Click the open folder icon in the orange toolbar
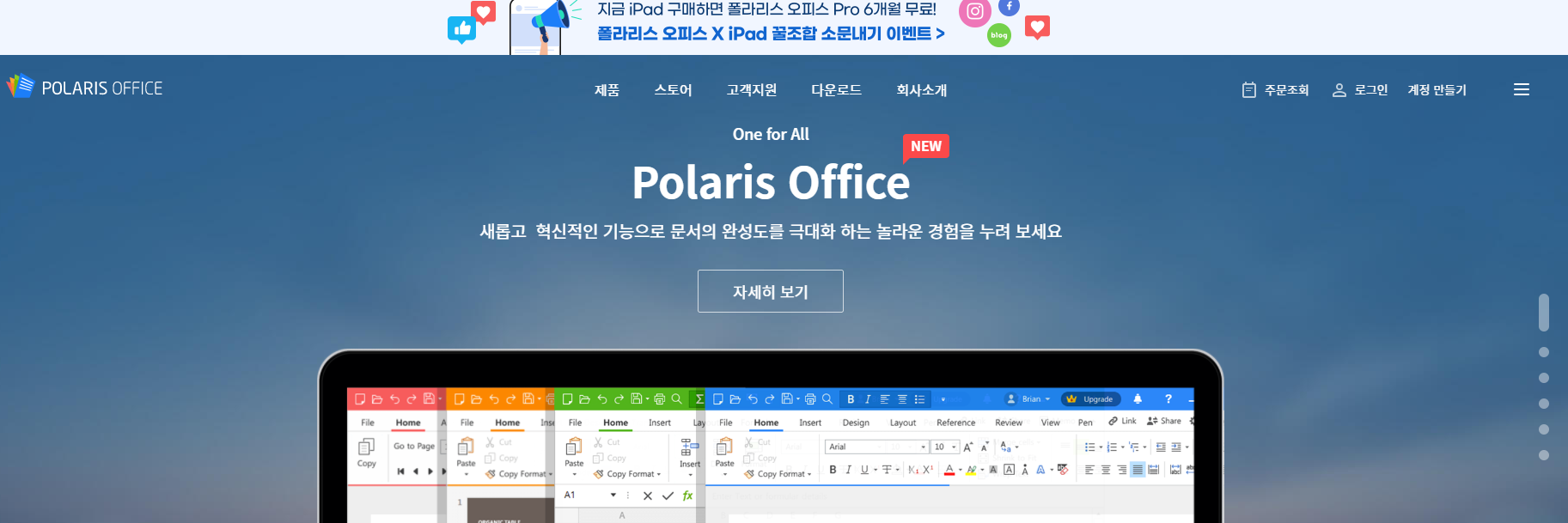The image size is (1568, 523). pyautogui.click(x=476, y=399)
